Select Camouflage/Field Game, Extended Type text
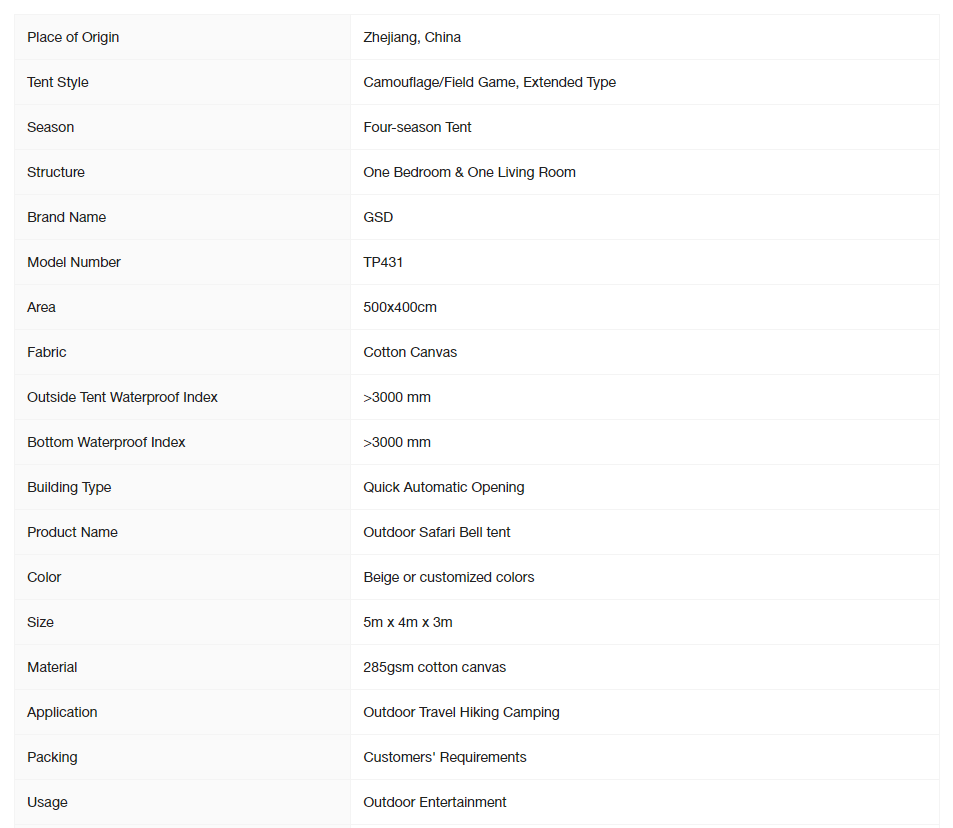This screenshot has width=953, height=828. 489,82
